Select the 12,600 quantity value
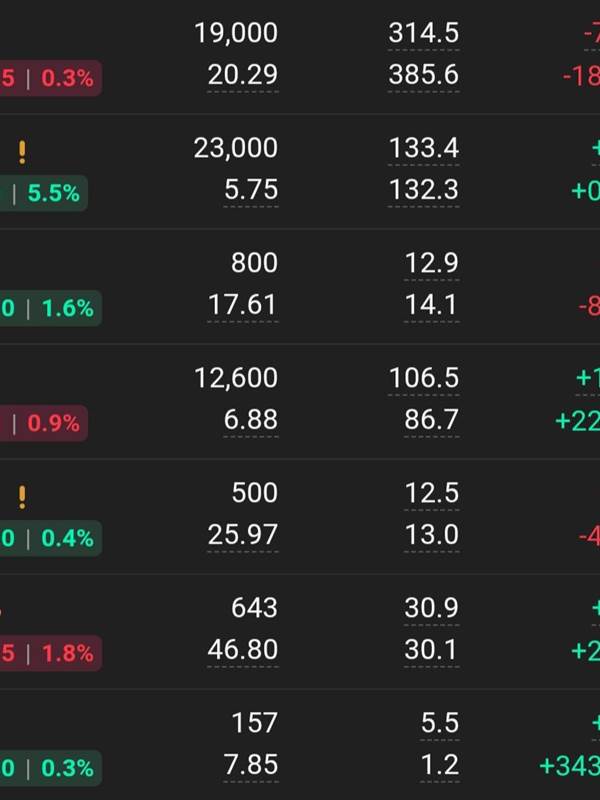This screenshot has width=600, height=800. [236, 378]
